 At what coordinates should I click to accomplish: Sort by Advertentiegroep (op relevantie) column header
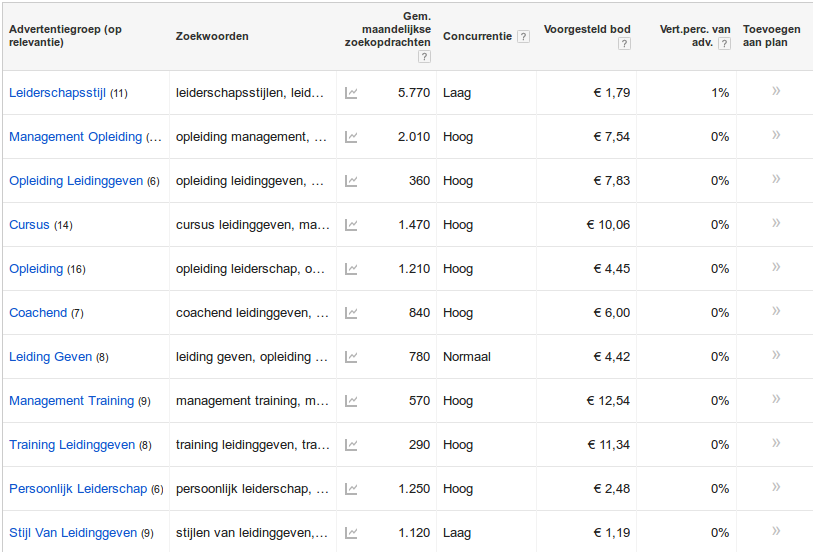point(65,36)
